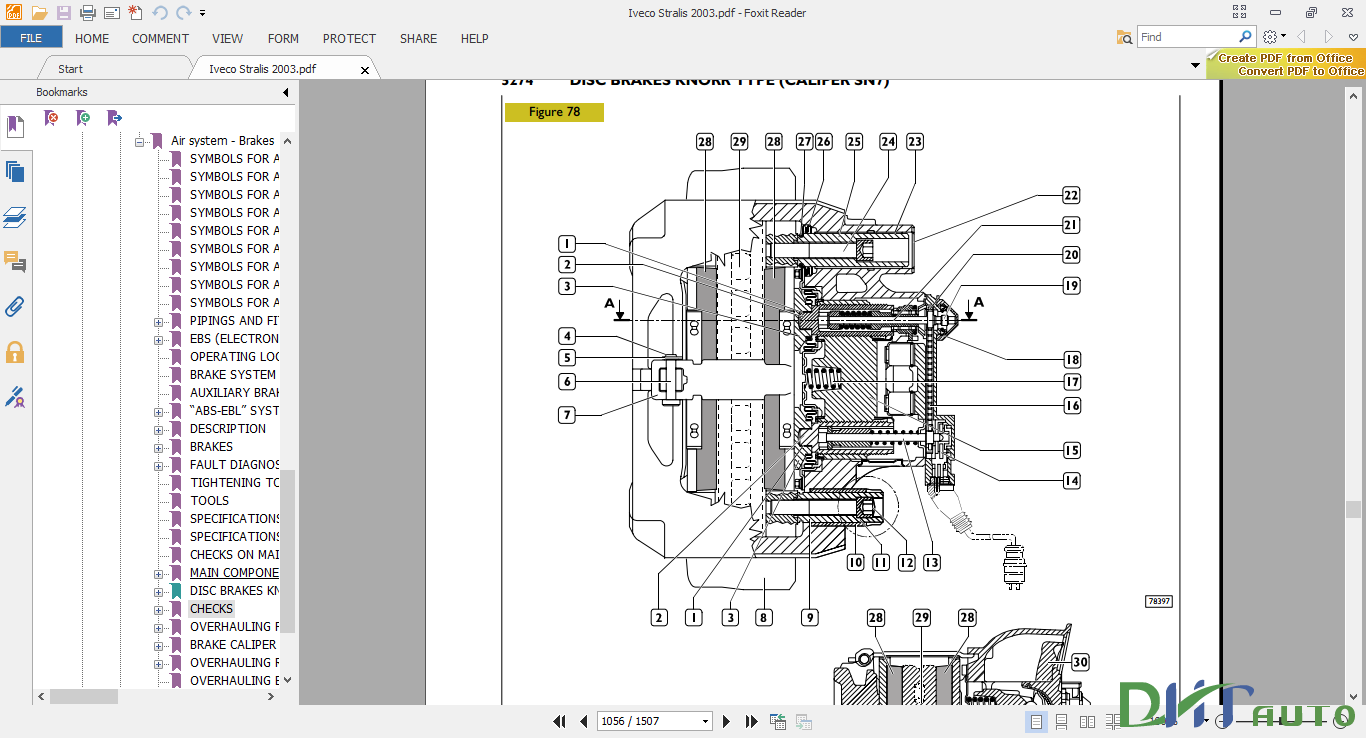This screenshot has width=1366, height=738.
Task: Open the attachments paperclip panel
Action: (x=15, y=306)
